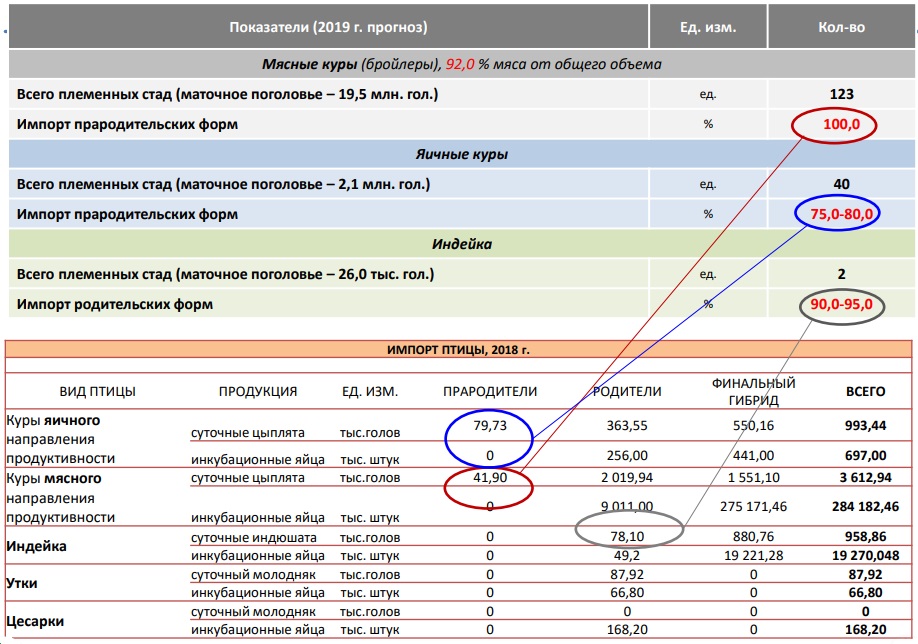Image resolution: width=918 pixels, height=644 pixels.
Task: Click the cell '41,90'
Action: tap(490, 477)
